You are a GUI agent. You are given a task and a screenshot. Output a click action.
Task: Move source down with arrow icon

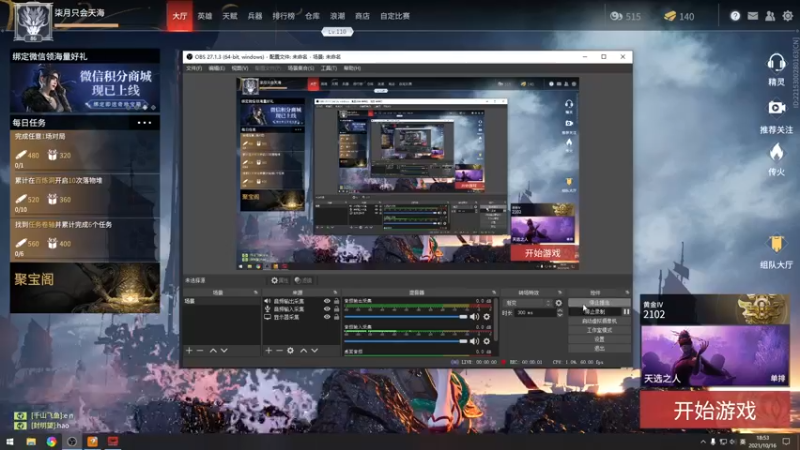pyautogui.click(x=315, y=351)
